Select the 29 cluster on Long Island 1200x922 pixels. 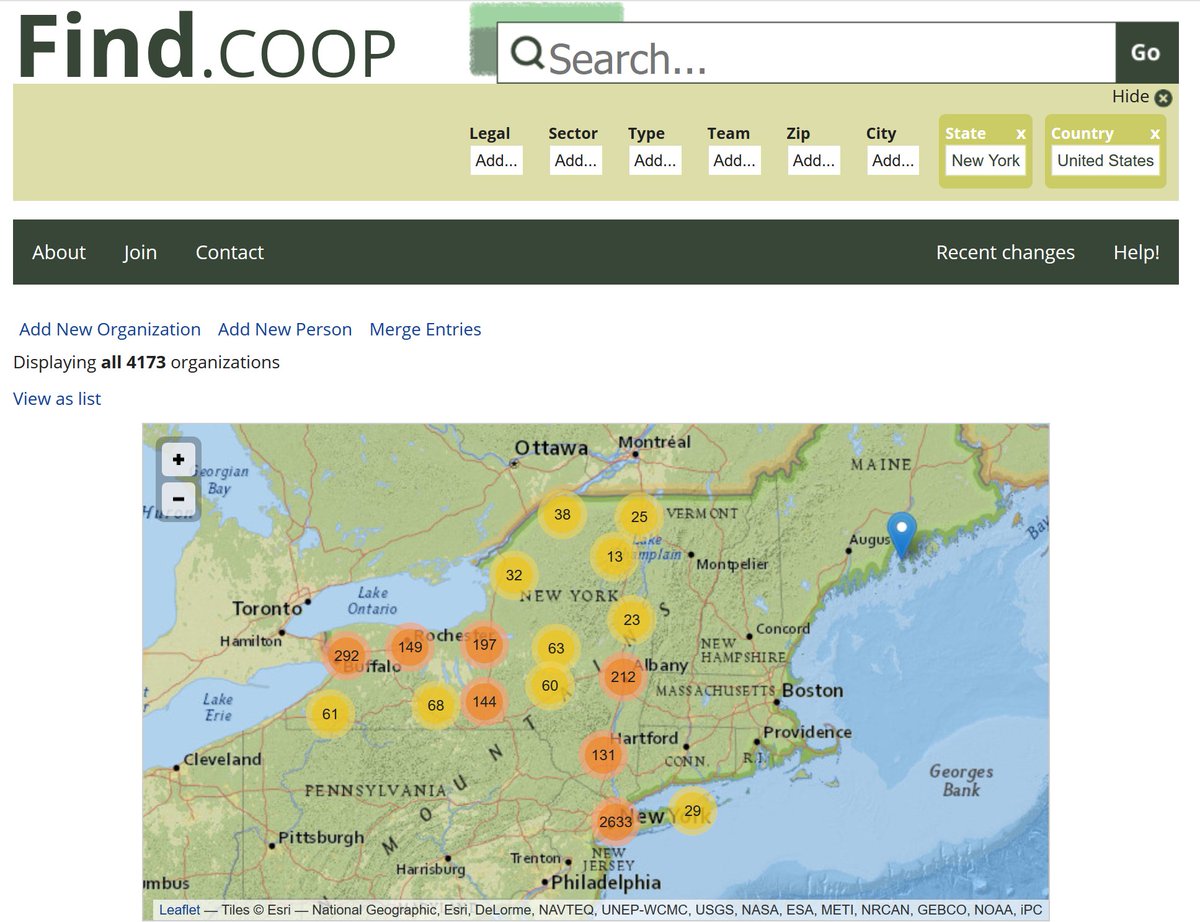pos(693,812)
